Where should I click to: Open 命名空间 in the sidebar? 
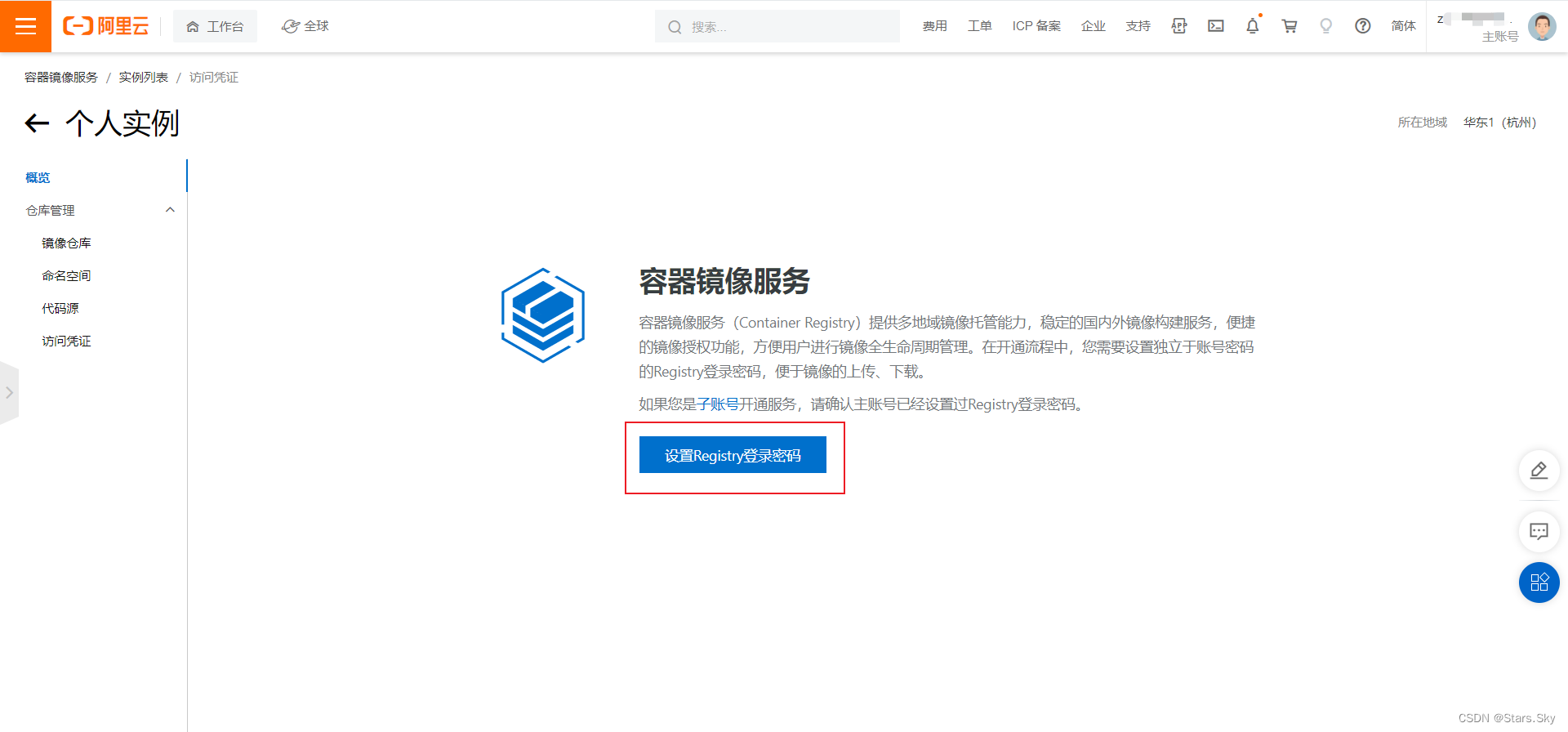click(x=66, y=275)
